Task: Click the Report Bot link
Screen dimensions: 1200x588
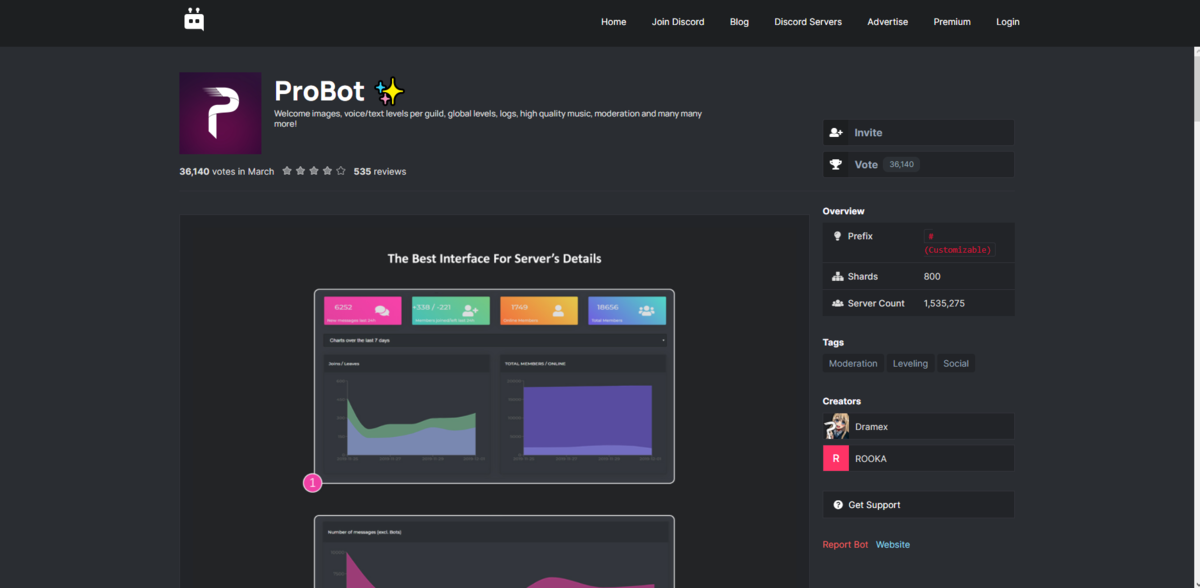Action: coord(845,545)
